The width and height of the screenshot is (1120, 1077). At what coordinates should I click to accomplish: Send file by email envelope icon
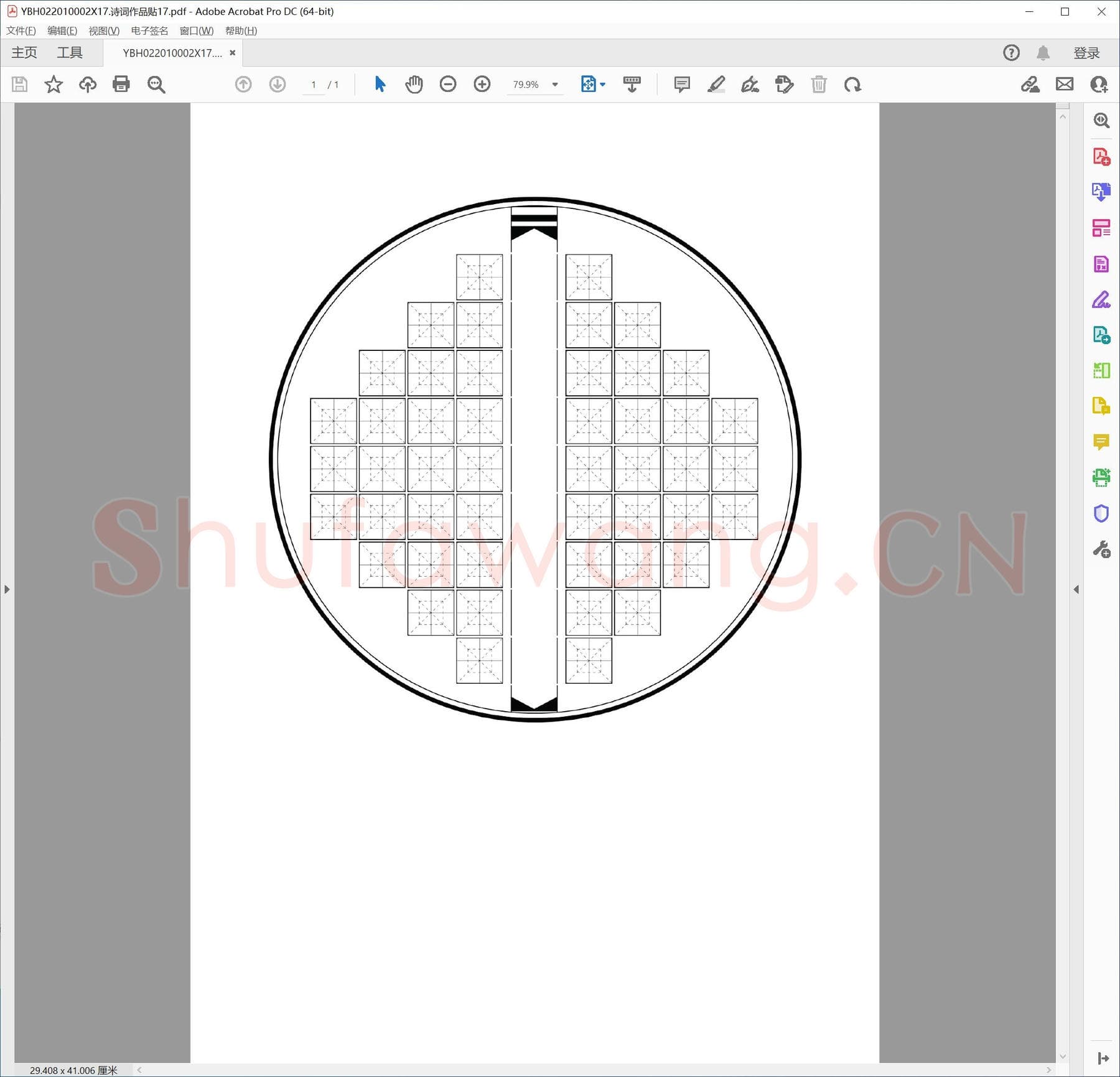pos(1065,84)
